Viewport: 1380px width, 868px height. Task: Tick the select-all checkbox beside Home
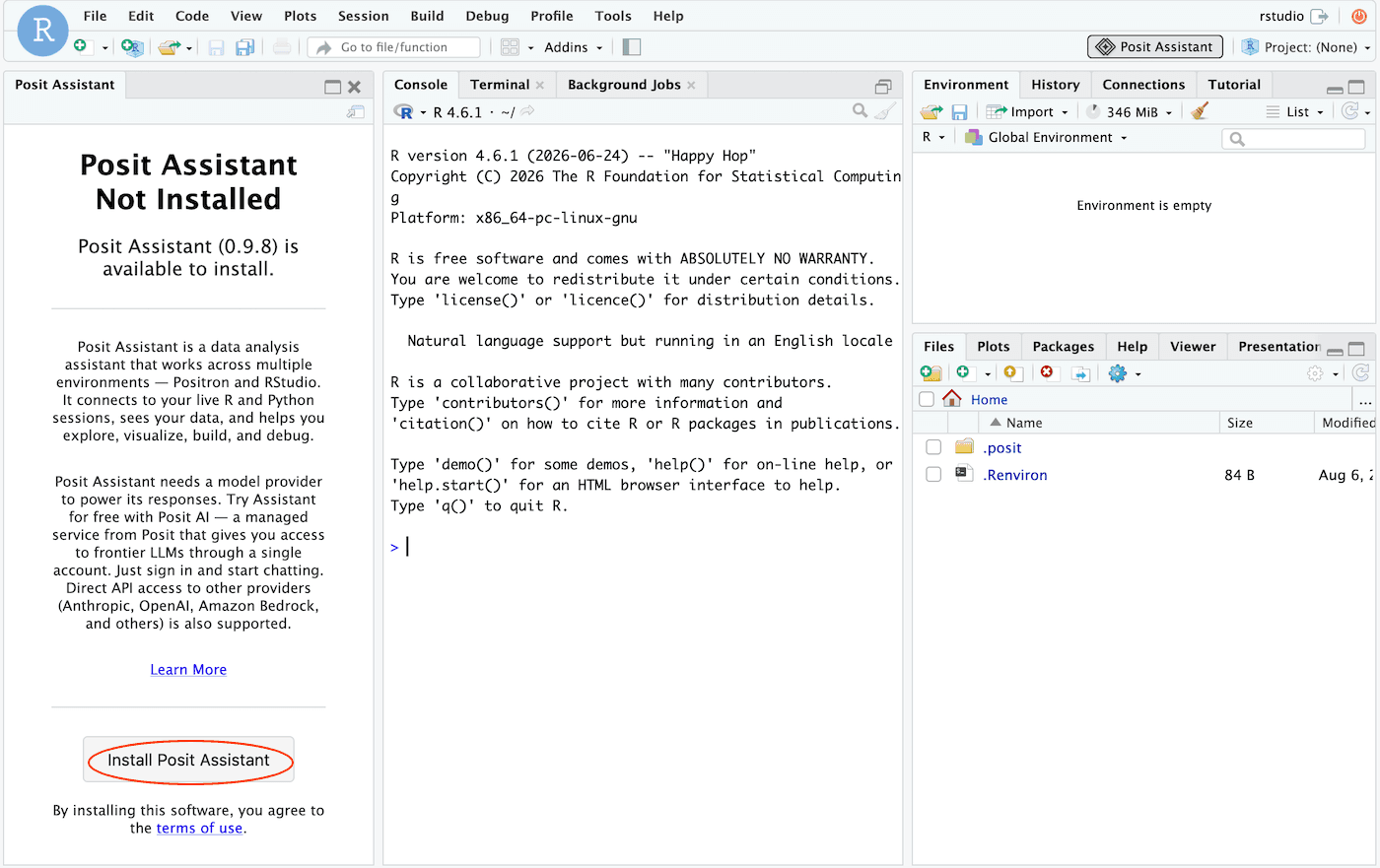[x=927, y=399]
